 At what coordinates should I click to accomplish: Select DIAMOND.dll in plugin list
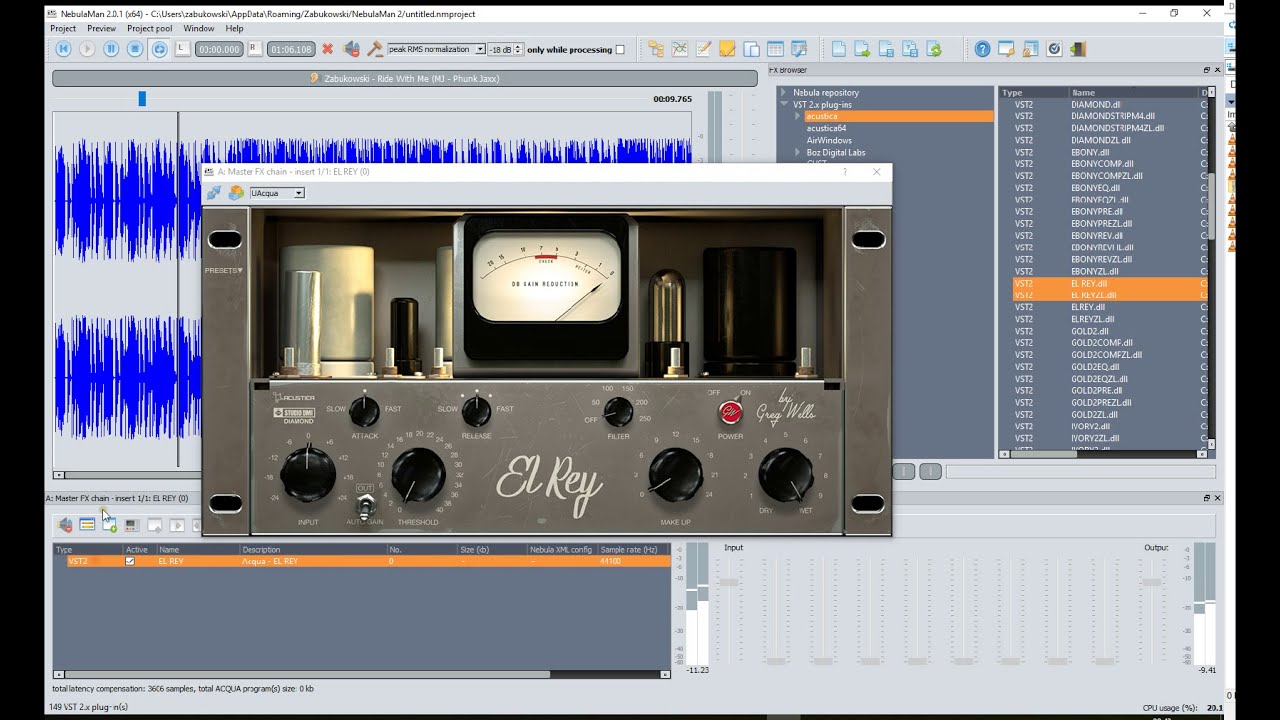[x=1095, y=104]
